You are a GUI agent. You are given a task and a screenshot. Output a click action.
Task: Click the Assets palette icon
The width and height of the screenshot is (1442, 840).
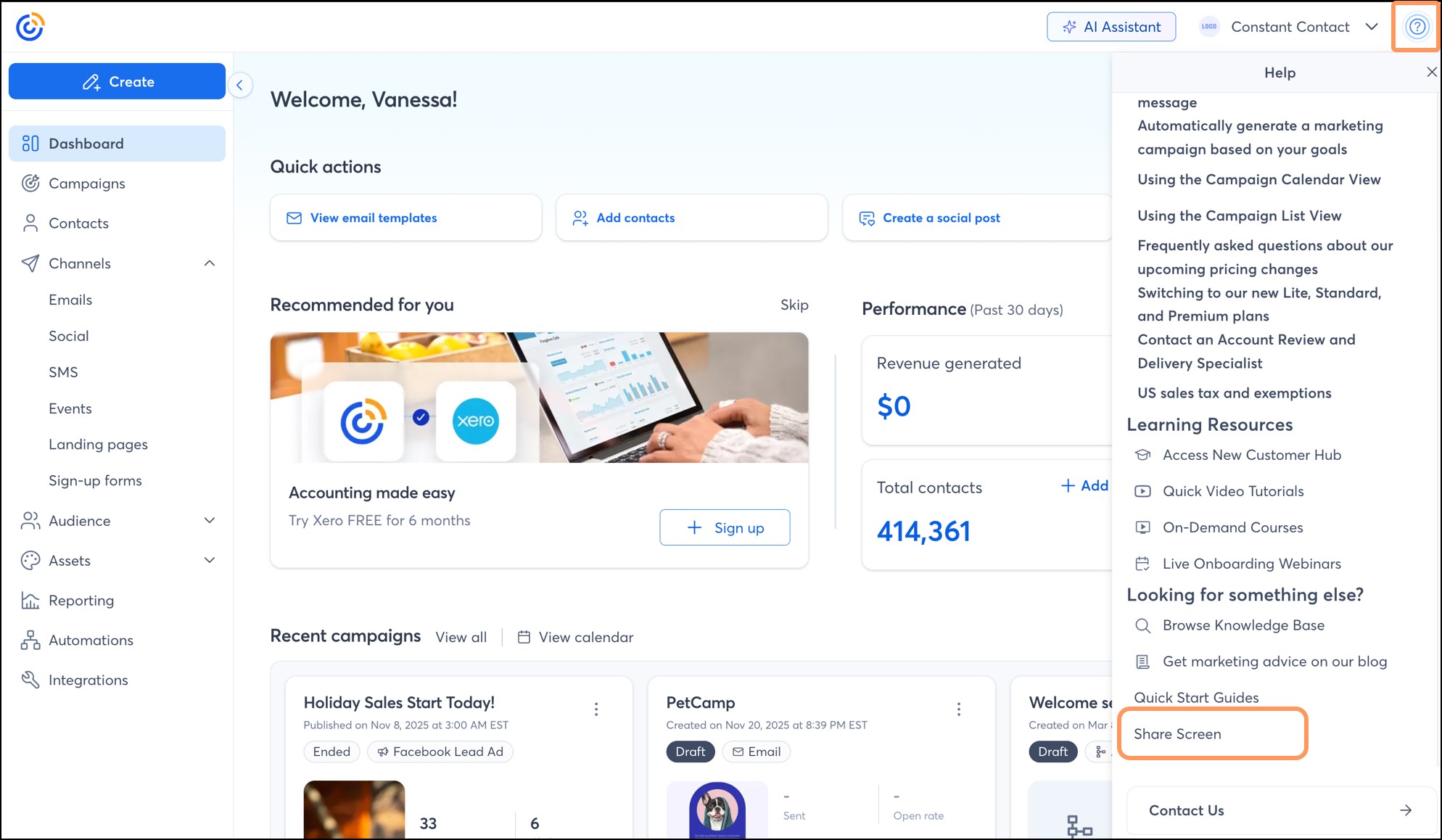30,561
